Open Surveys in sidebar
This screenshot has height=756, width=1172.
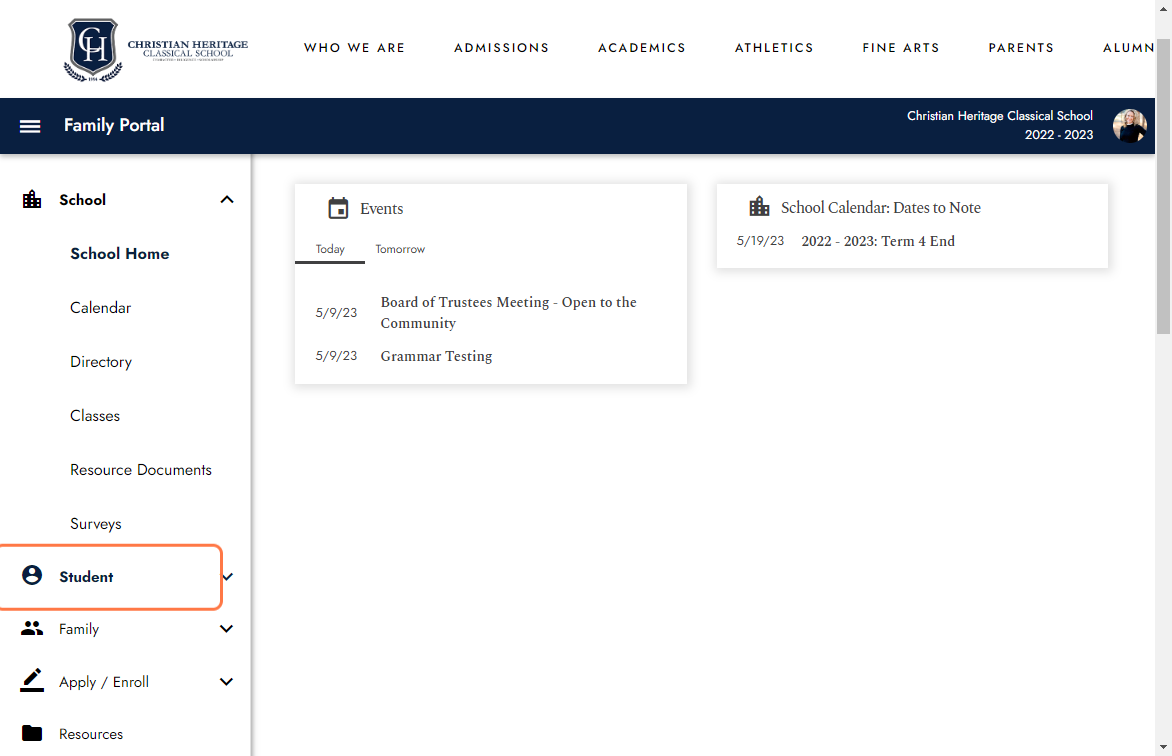[96, 523]
